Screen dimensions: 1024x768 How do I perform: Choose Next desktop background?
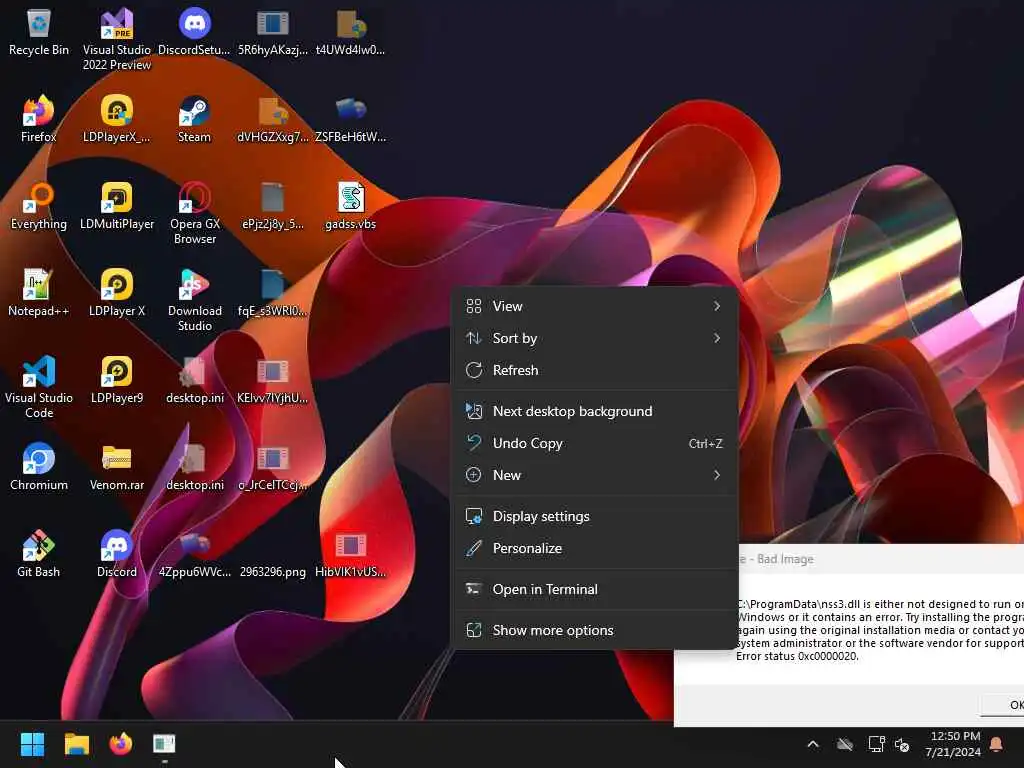tap(594, 411)
